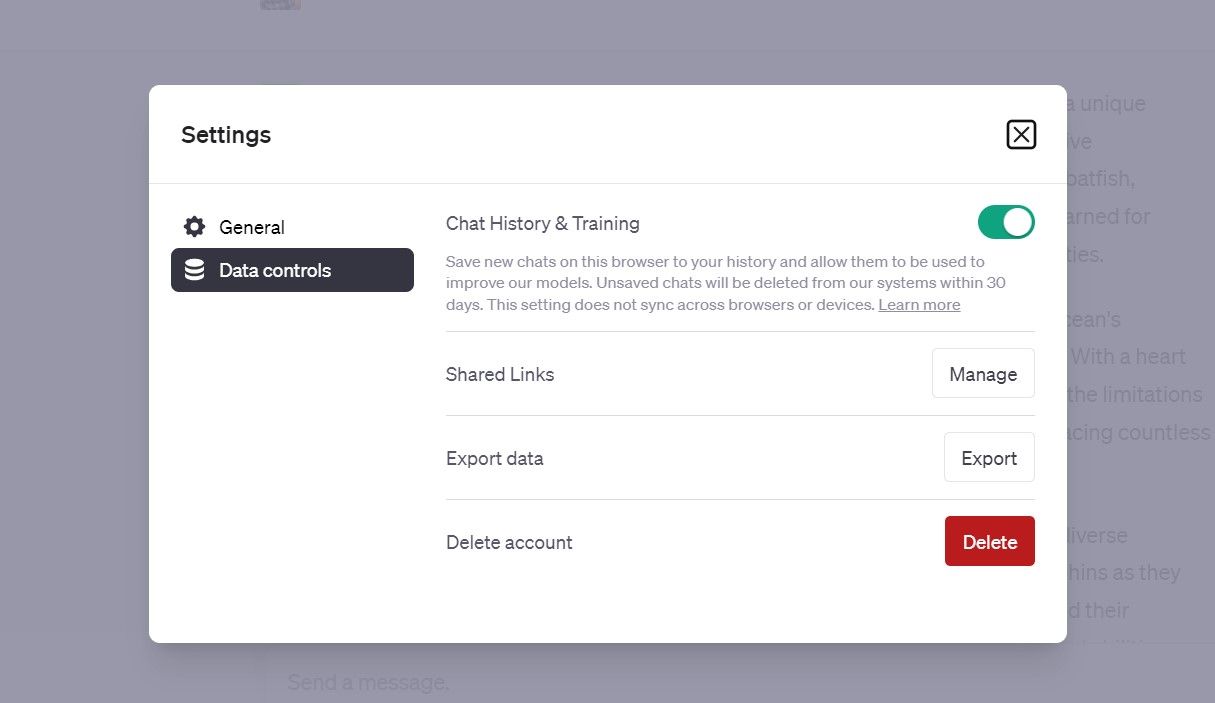Image resolution: width=1215 pixels, height=703 pixels.
Task: Click the database icon beside Data controls
Action: [194, 270]
